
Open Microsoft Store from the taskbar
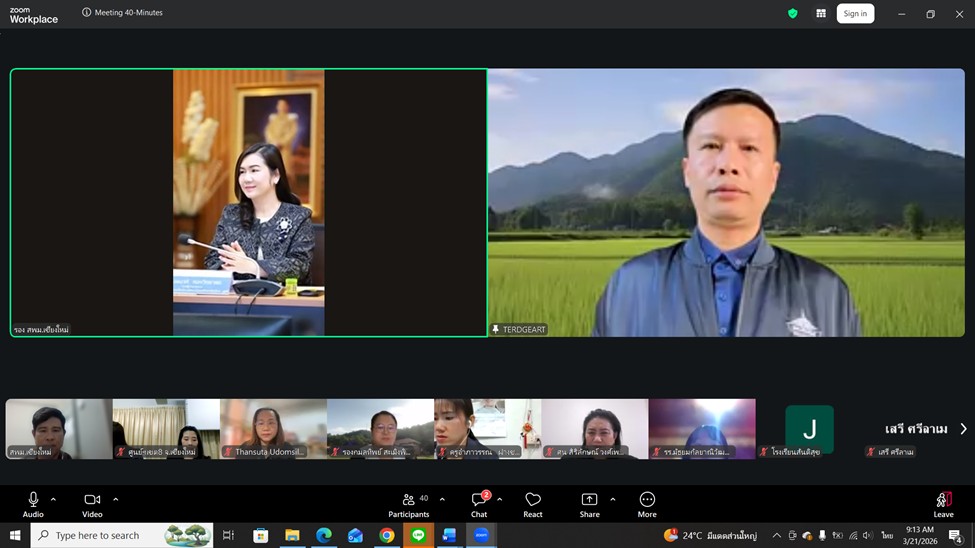click(x=261, y=535)
